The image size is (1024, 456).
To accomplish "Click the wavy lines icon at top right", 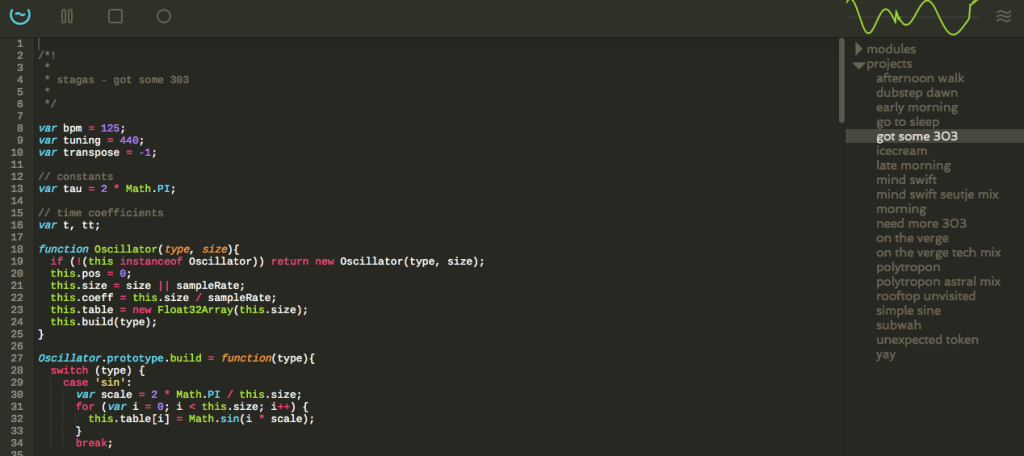I will click(1003, 16).
